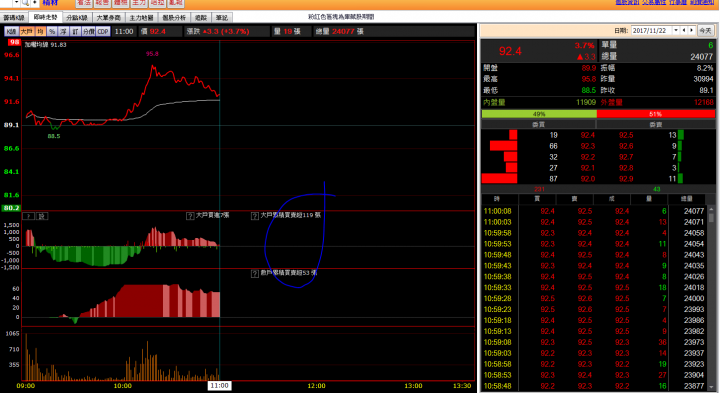Click the 今天 today button
The width and height of the screenshot is (720, 393).
tap(705, 30)
